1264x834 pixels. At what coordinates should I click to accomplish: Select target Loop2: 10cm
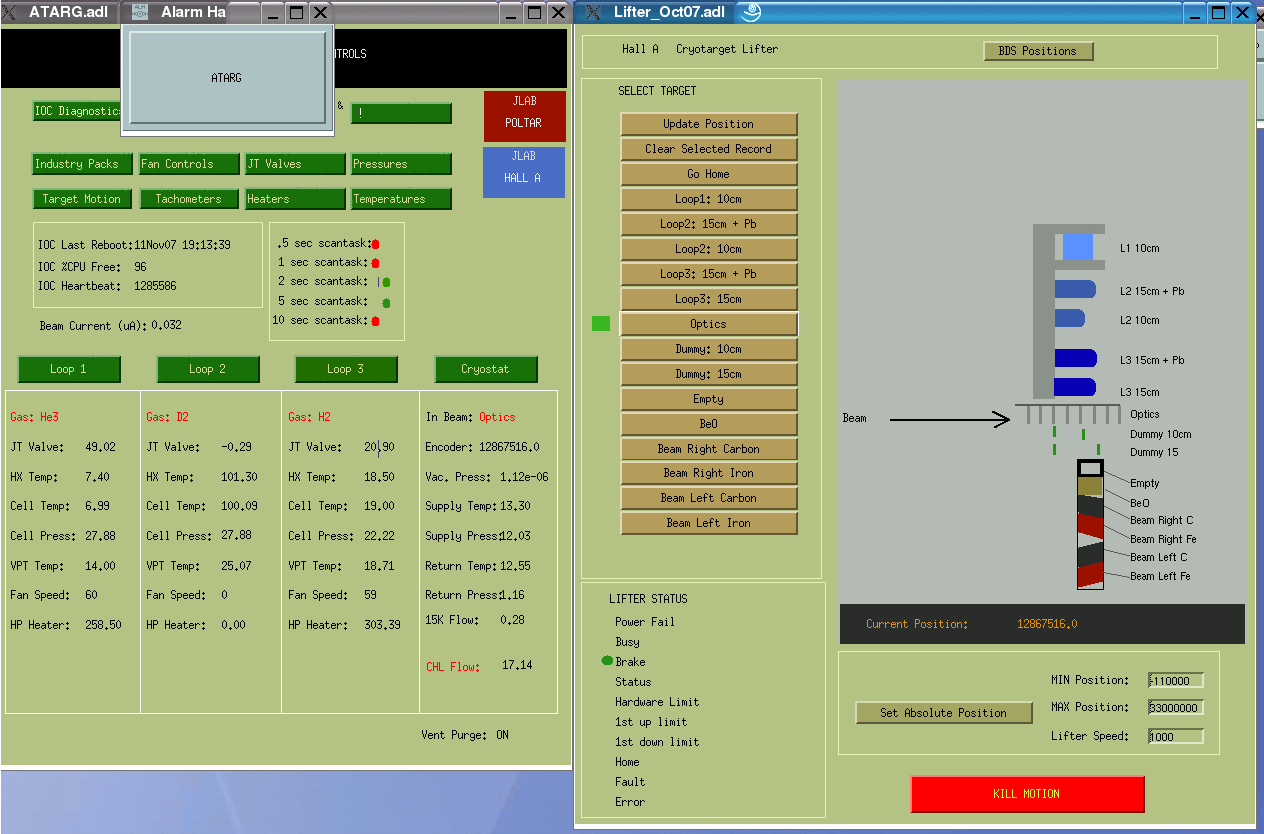click(709, 249)
